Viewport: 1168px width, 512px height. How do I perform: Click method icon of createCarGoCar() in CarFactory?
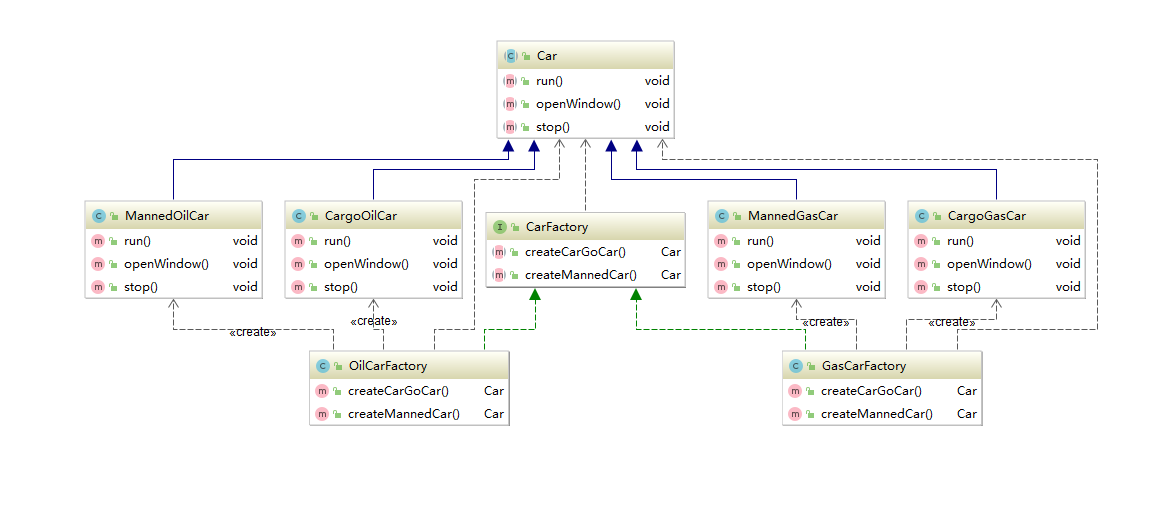499,252
